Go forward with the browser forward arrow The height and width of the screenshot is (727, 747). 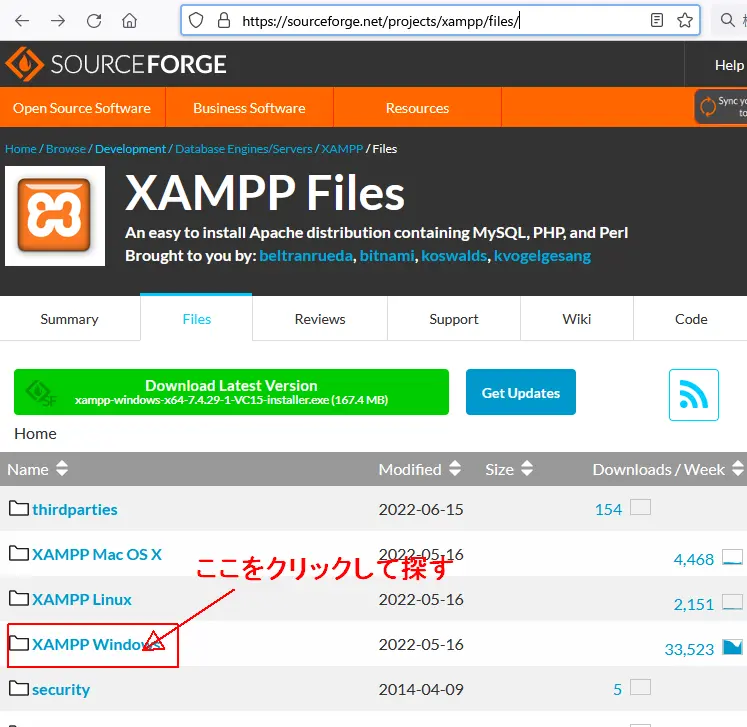[58, 20]
